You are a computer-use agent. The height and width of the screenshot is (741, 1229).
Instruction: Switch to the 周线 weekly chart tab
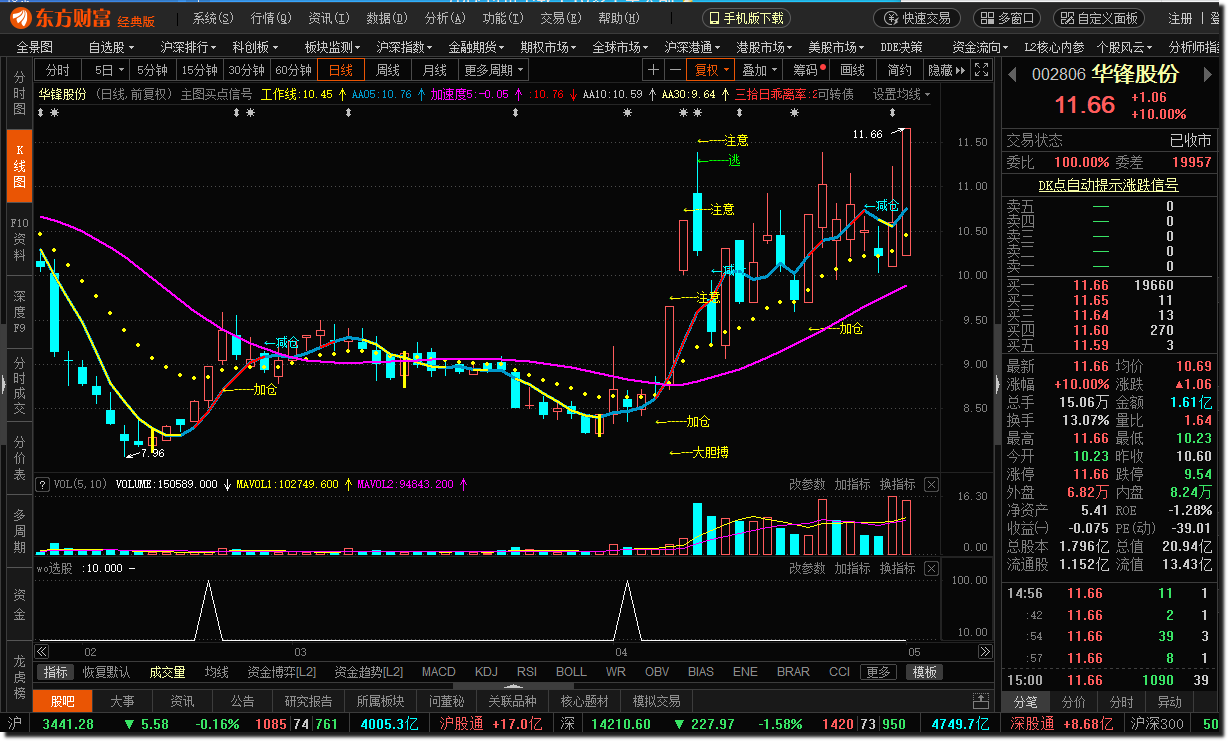pos(387,70)
